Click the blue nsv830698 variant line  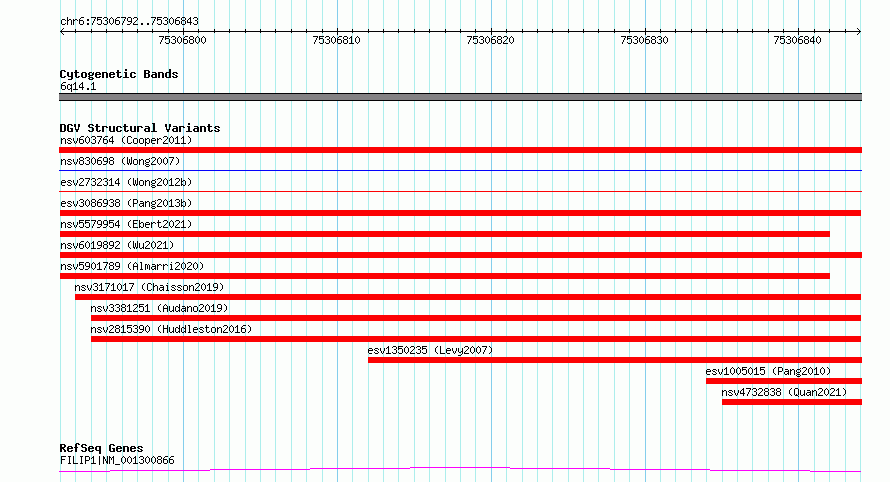coord(460,170)
